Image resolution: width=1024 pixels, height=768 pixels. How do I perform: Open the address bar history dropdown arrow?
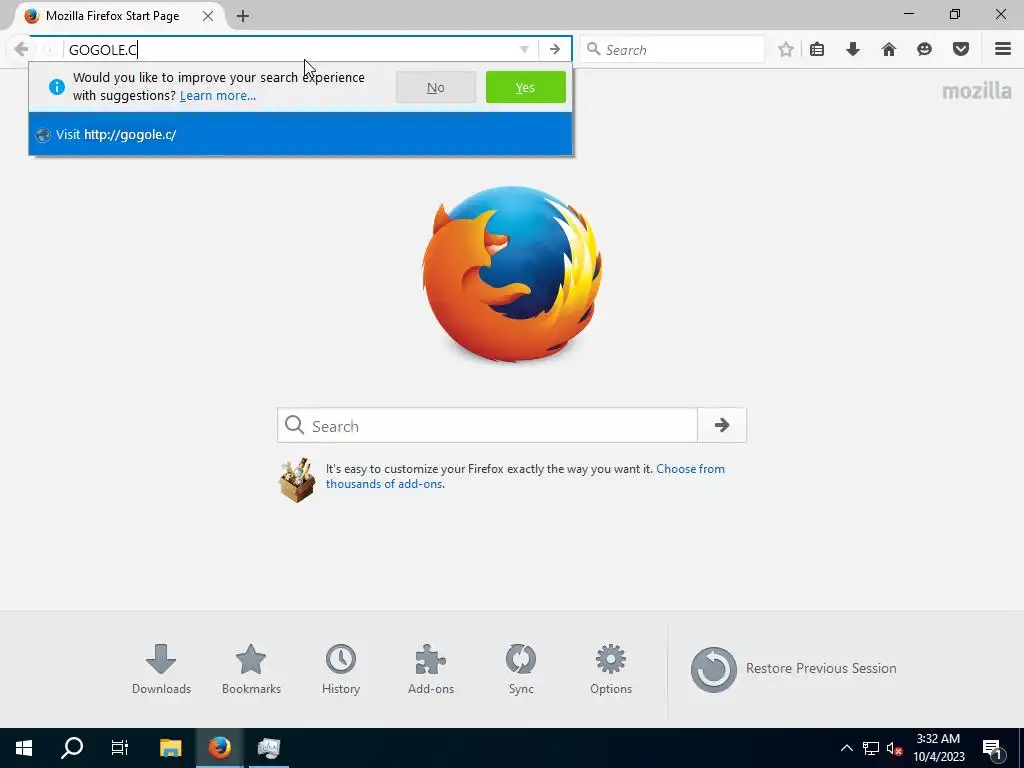[524, 50]
